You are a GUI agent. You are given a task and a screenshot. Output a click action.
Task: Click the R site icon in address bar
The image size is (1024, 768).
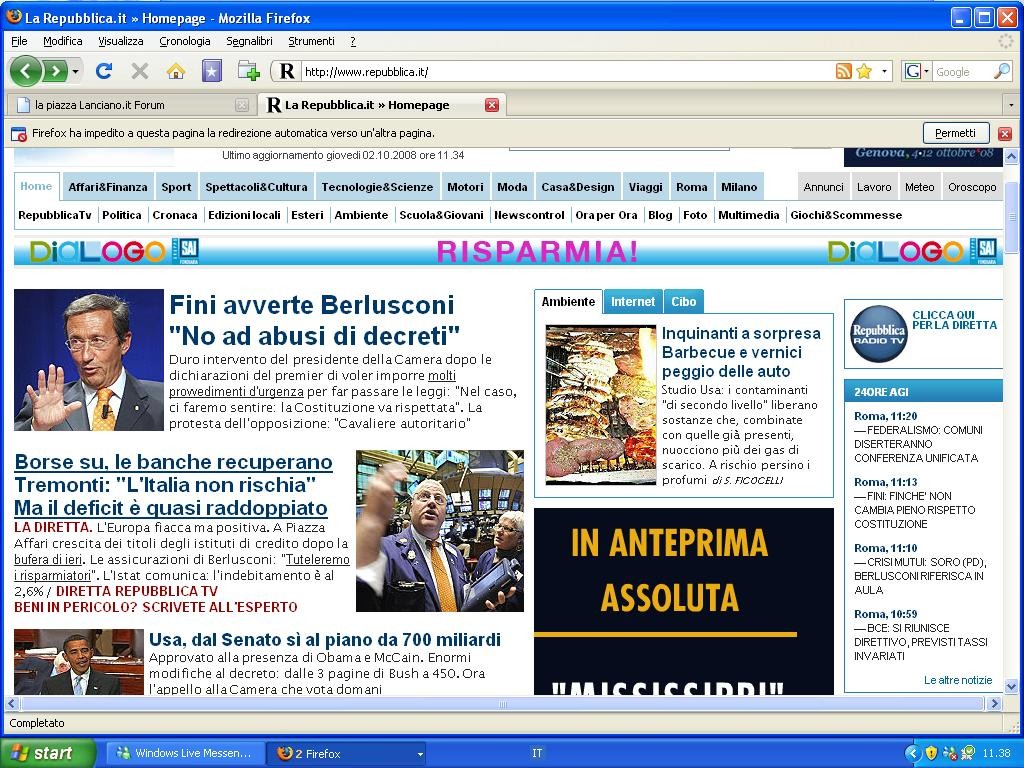coord(287,71)
